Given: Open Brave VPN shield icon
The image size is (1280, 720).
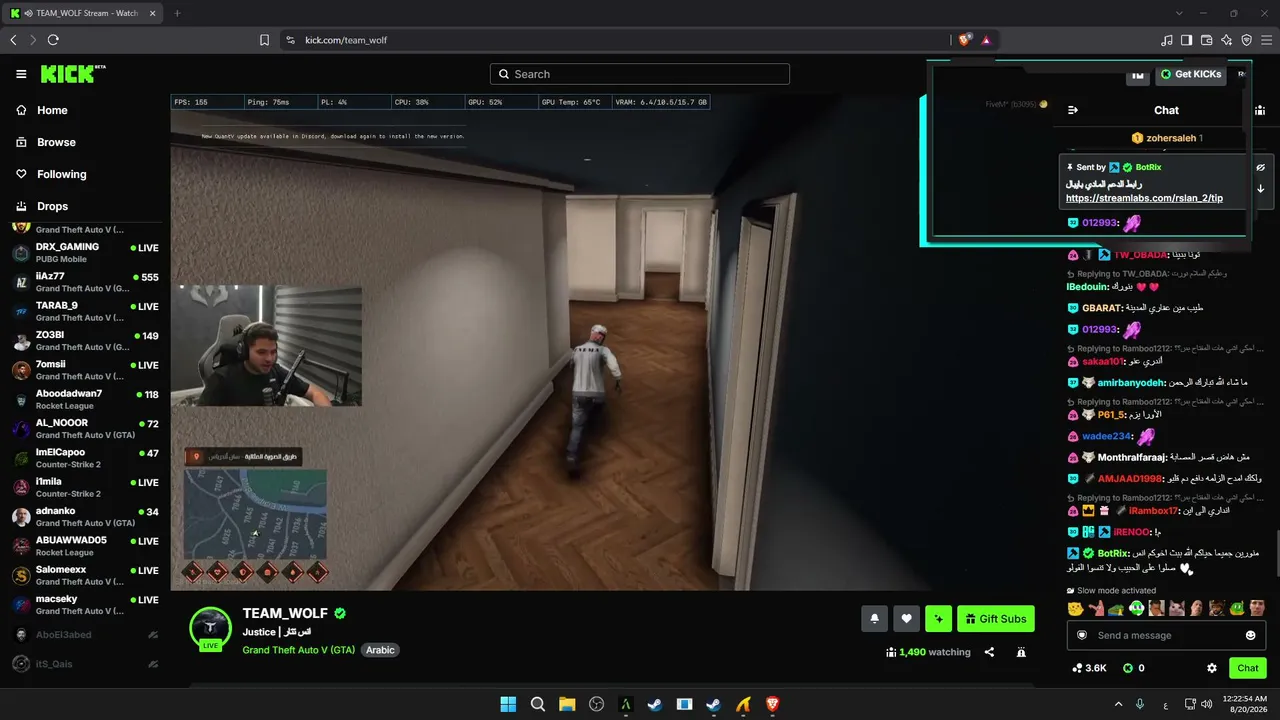Looking at the screenshot, I should [x=1247, y=40].
